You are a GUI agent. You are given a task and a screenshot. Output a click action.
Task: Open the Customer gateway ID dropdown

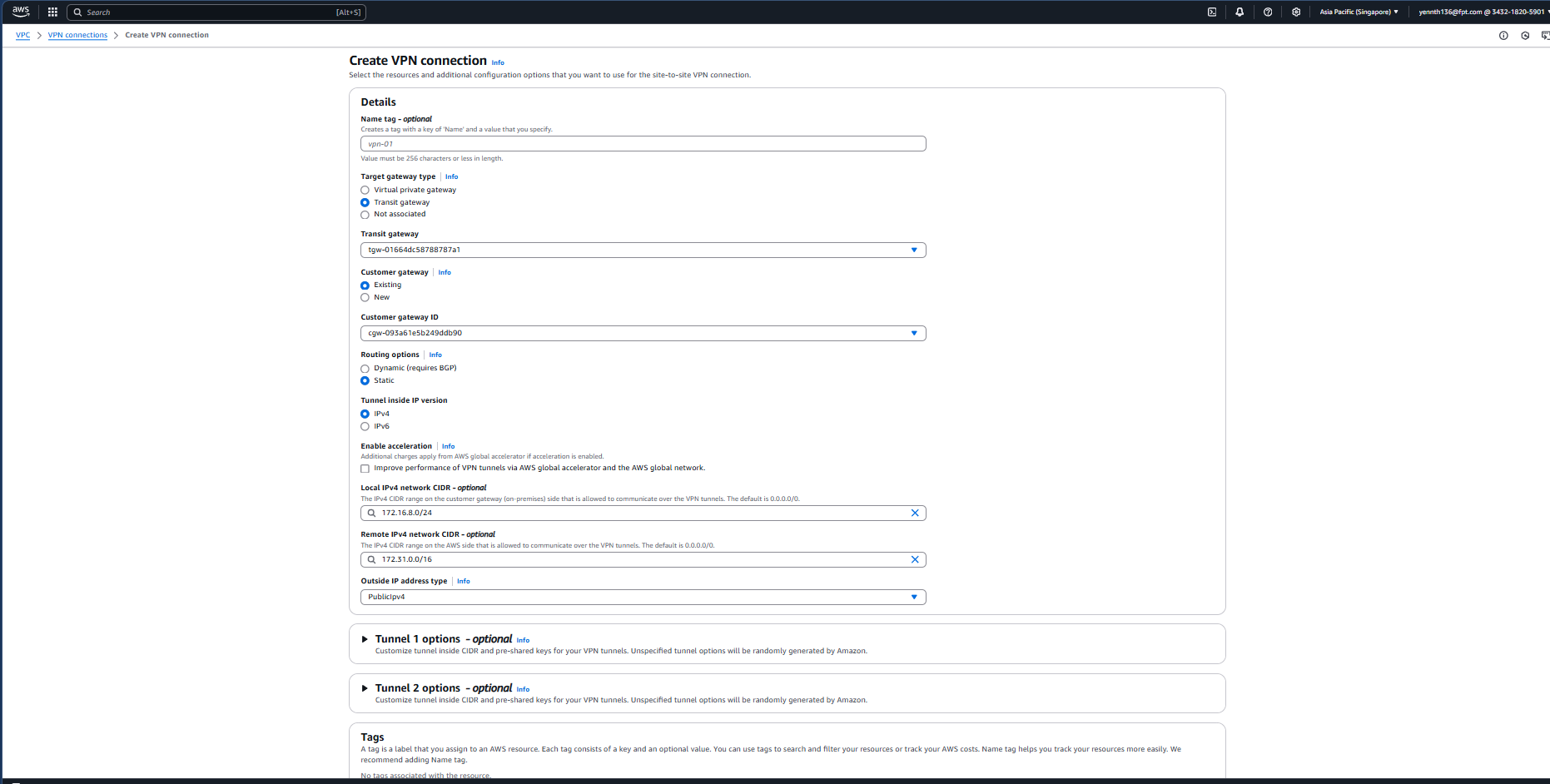(x=643, y=334)
